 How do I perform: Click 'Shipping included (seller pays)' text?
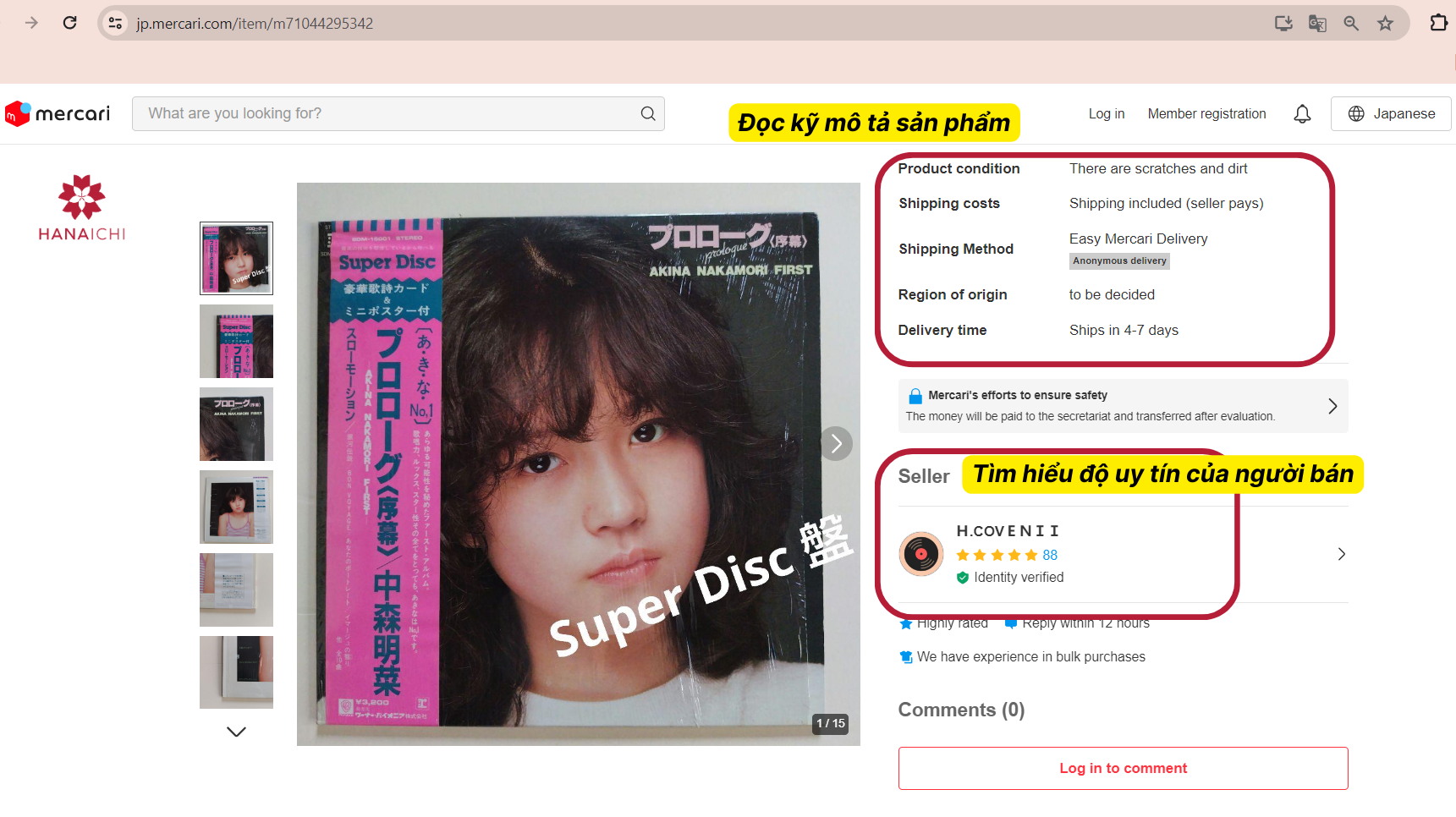1166,203
